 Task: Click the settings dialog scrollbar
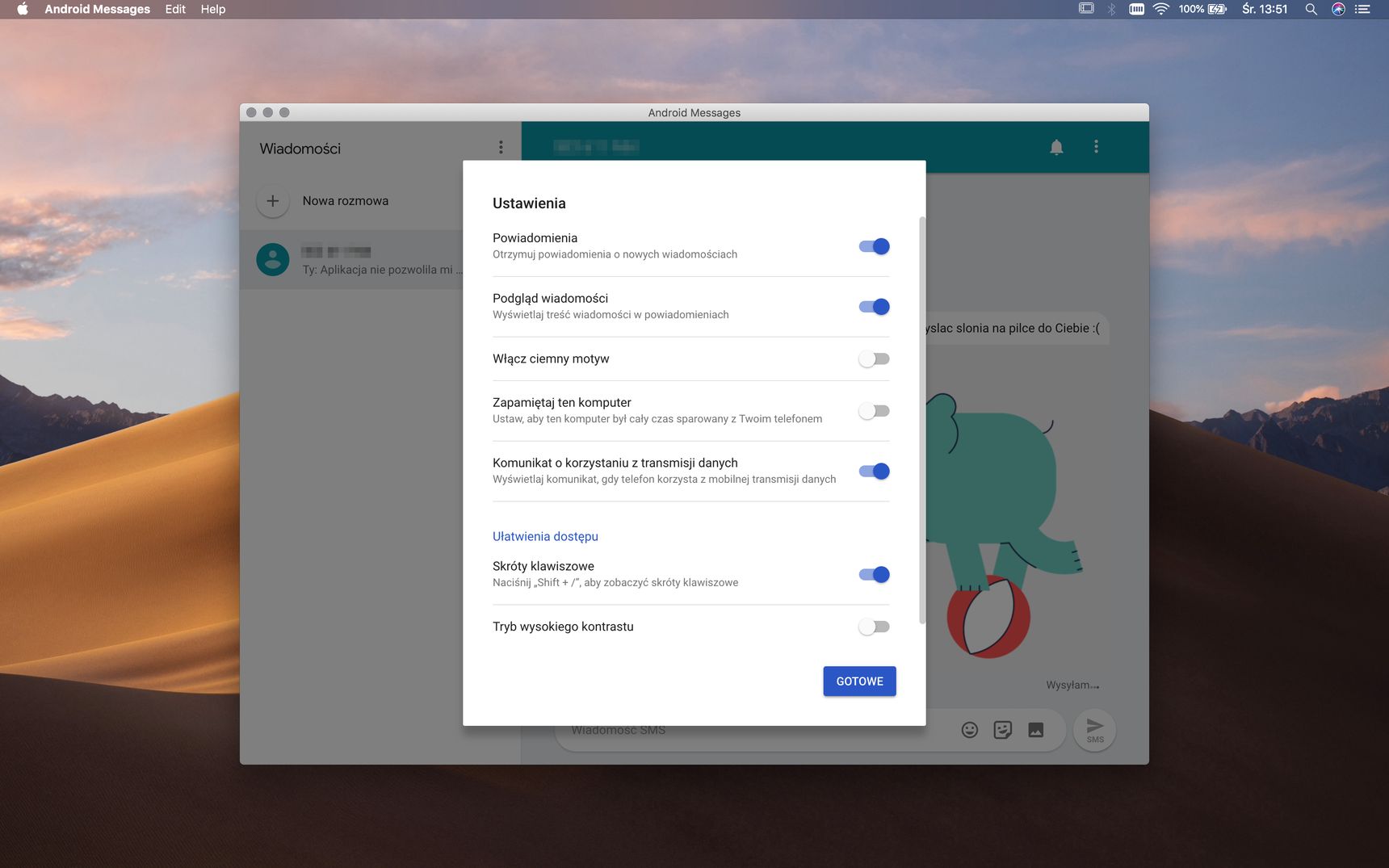click(922, 420)
